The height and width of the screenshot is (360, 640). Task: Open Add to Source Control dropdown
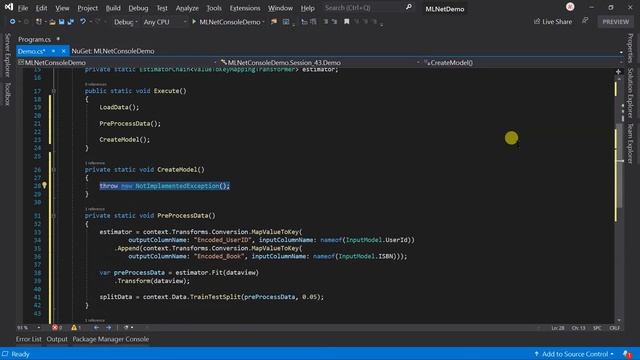coord(574,354)
